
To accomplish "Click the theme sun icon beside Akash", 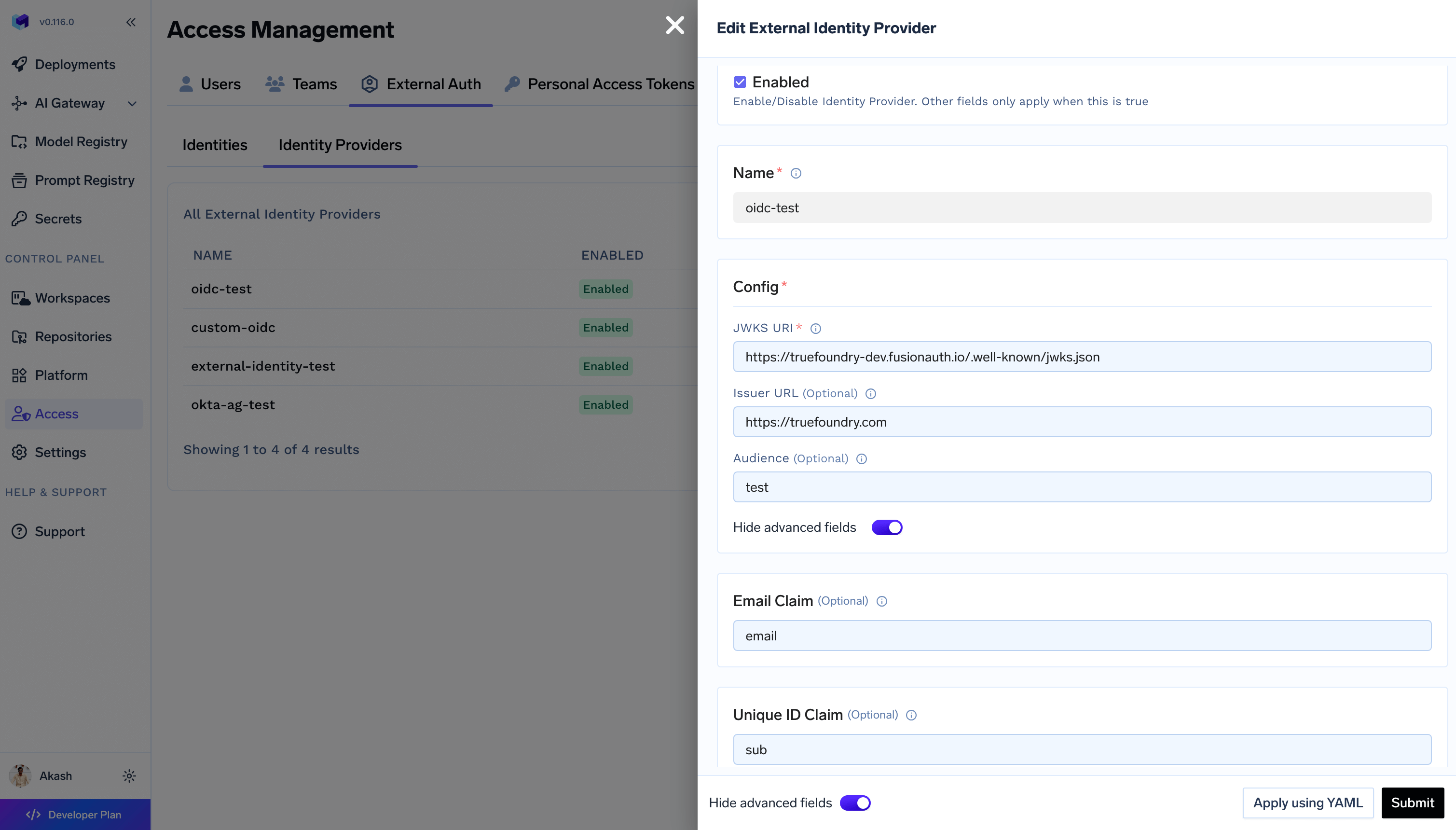I will click(129, 776).
